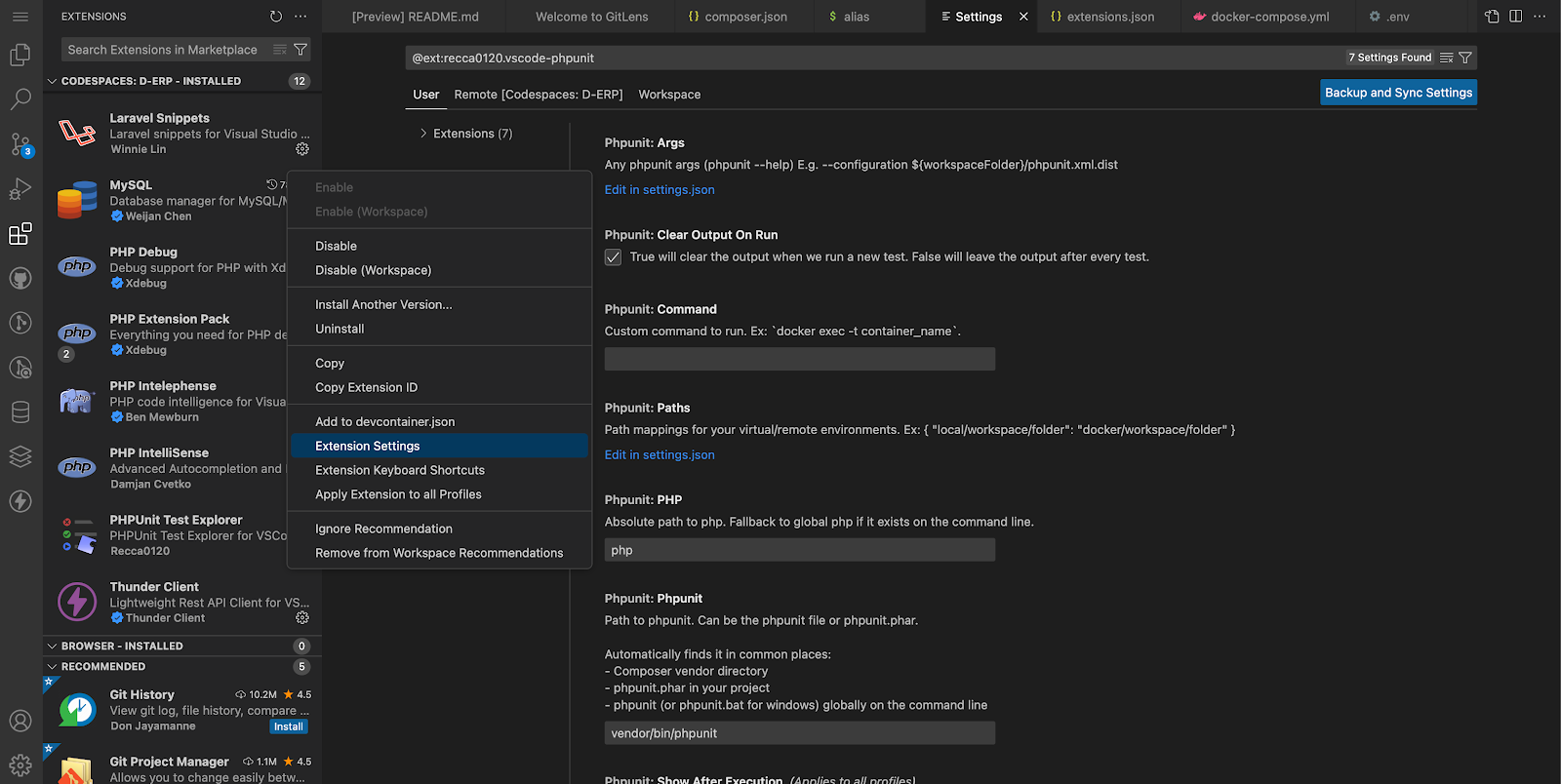This screenshot has height=784, width=1561.
Task: Open Extensions view more actions menu
Action: click(x=300, y=17)
